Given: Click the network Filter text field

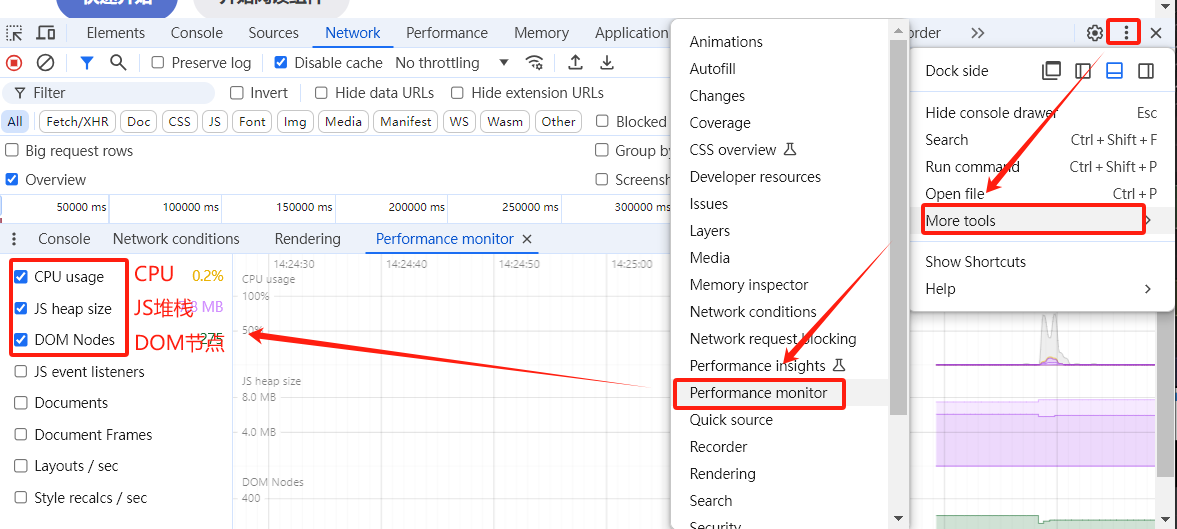Looking at the screenshot, I should [x=109, y=93].
